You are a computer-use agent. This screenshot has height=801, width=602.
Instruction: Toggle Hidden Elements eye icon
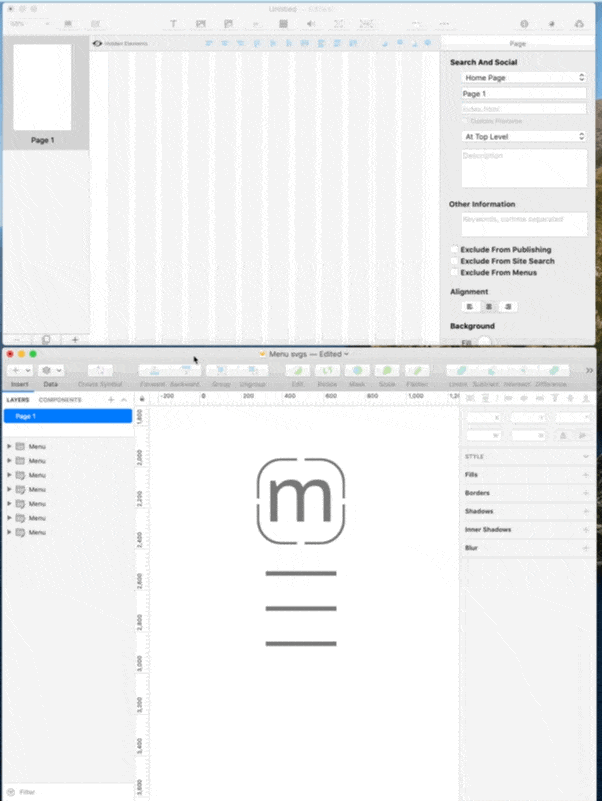(97, 44)
